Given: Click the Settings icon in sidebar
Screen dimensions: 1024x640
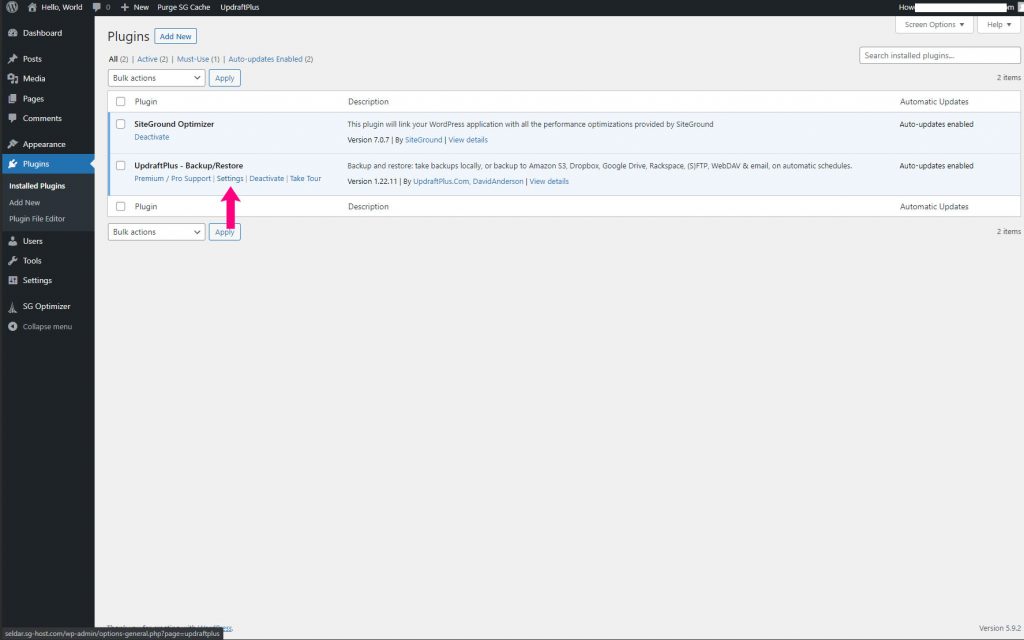Looking at the screenshot, I should (x=12, y=280).
